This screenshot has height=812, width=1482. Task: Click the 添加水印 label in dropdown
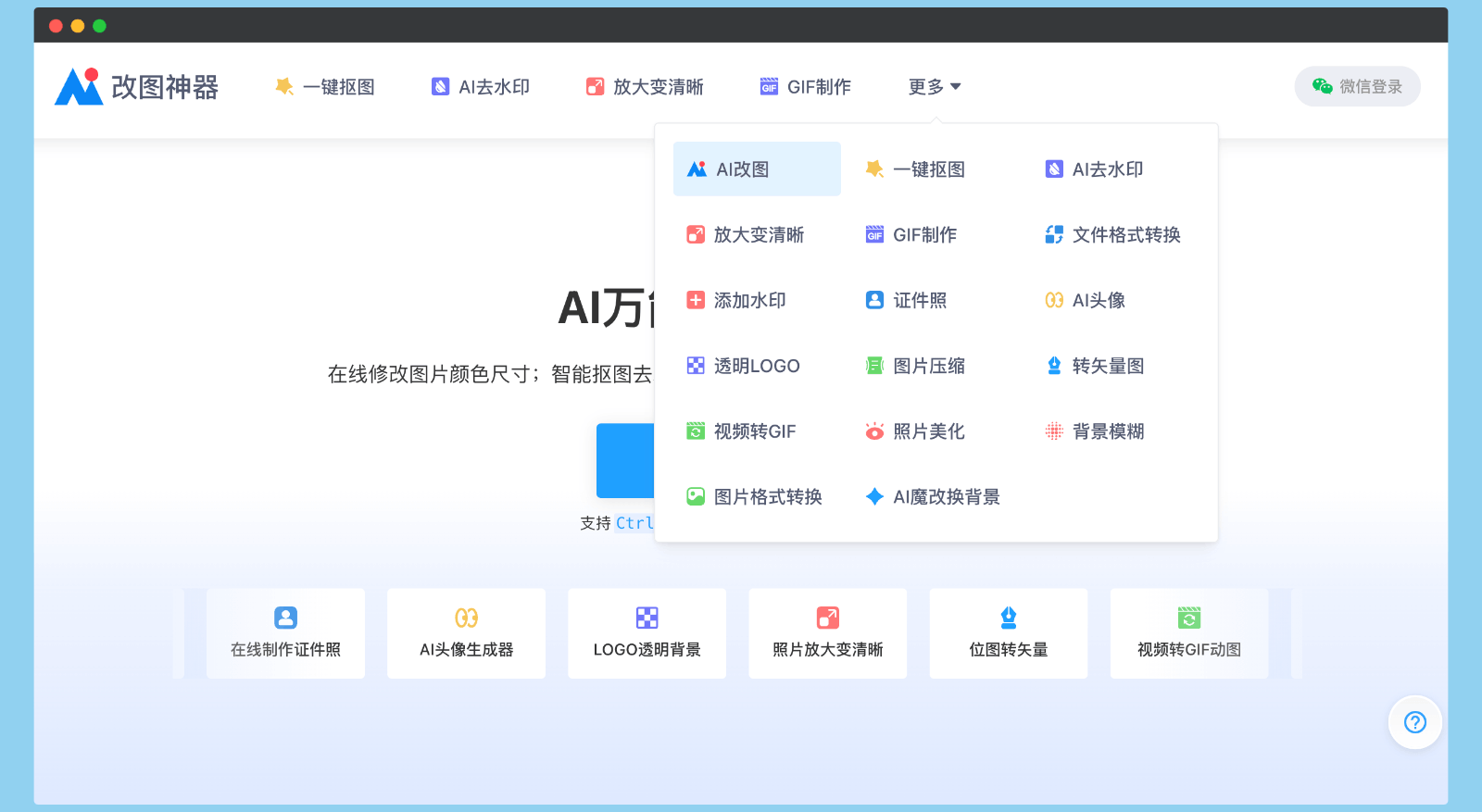pos(749,300)
